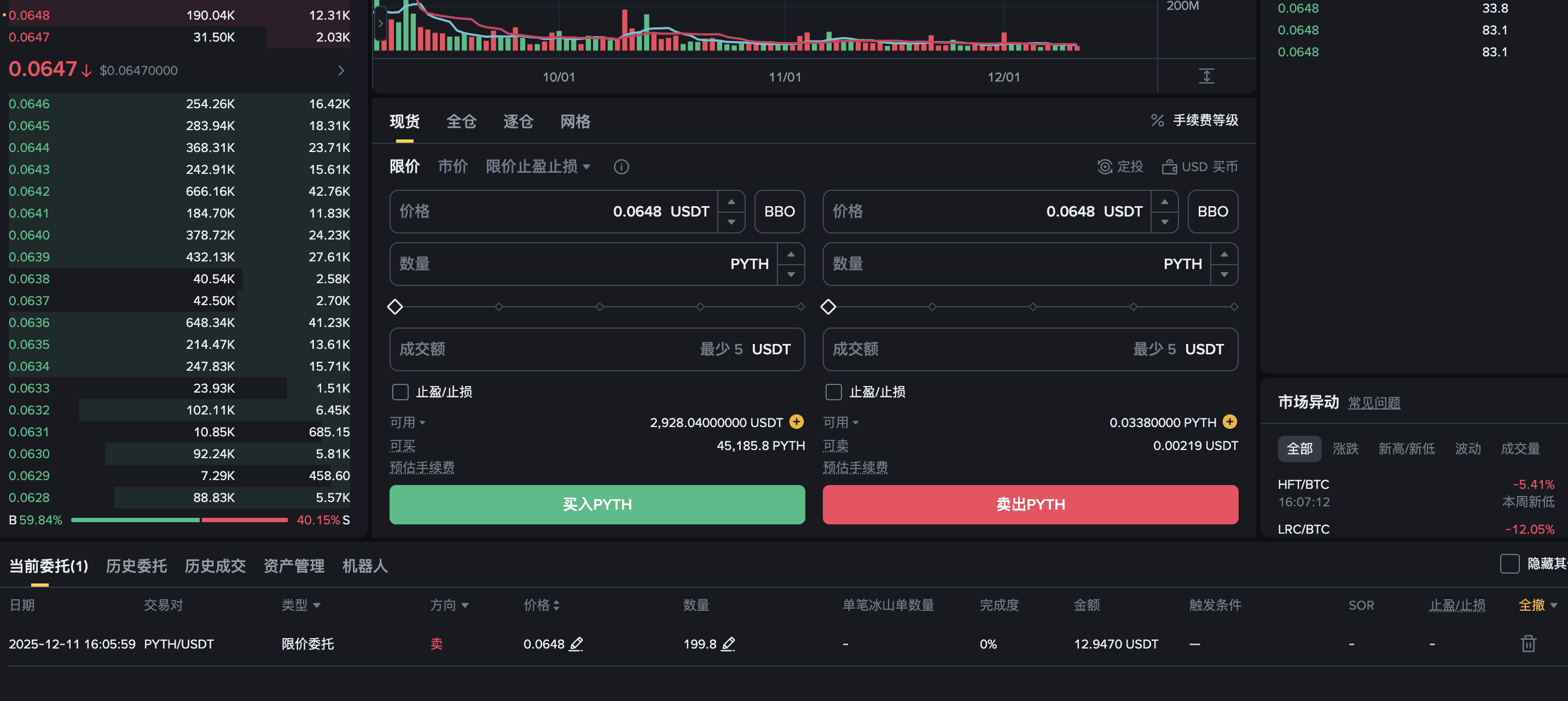Click the green 买入PYTH button

pyautogui.click(x=596, y=504)
